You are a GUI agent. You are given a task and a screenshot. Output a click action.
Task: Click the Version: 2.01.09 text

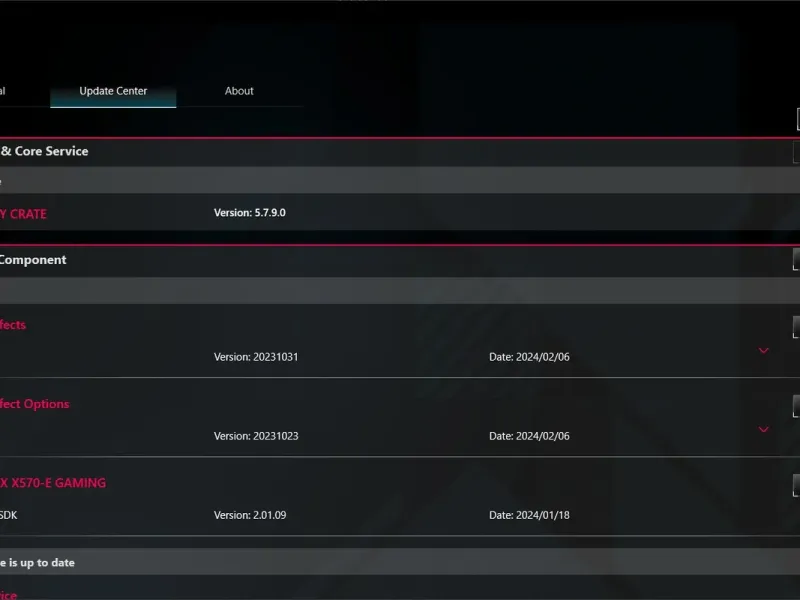pos(250,515)
